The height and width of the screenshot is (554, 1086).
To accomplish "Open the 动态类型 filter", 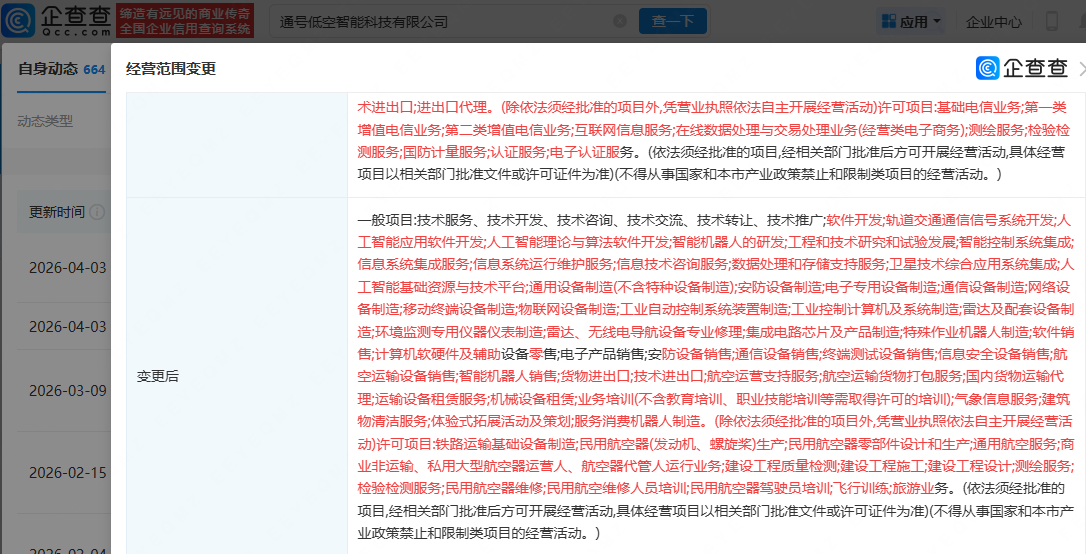I will coord(45,121).
